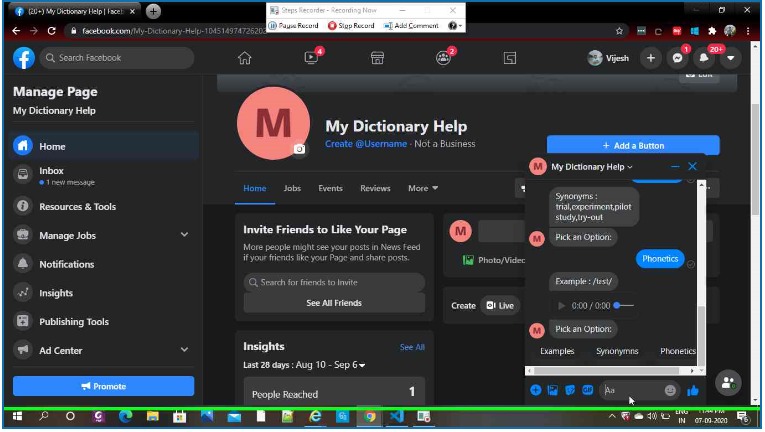Open the chat sticker icon
765x432 pixels.
[570, 391]
